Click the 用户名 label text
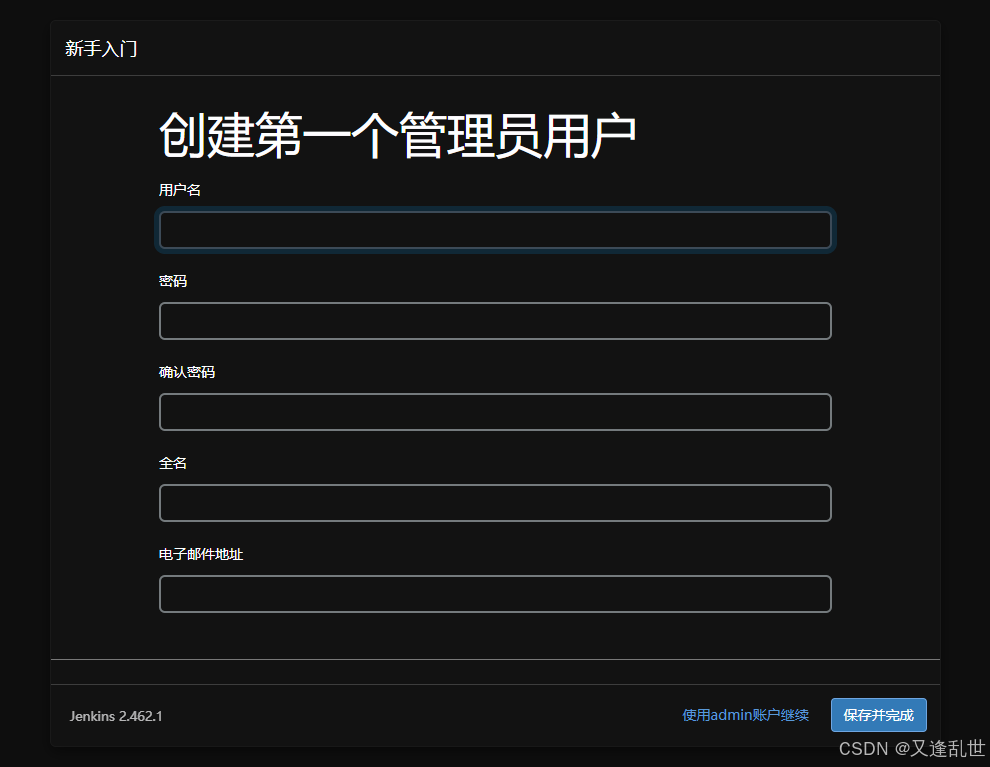990x767 pixels. click(x=180, y=189)
